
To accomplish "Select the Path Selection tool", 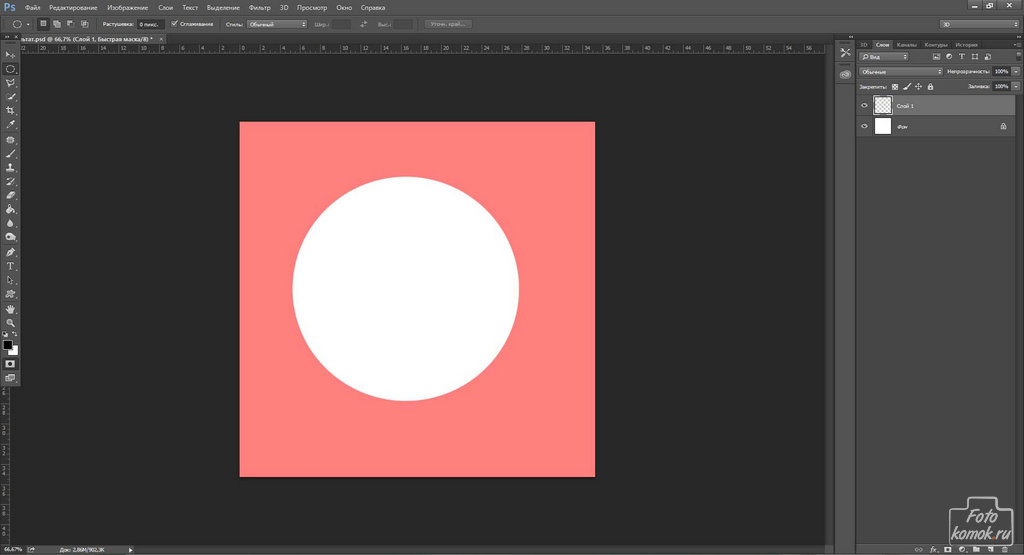I will [10, 280].
